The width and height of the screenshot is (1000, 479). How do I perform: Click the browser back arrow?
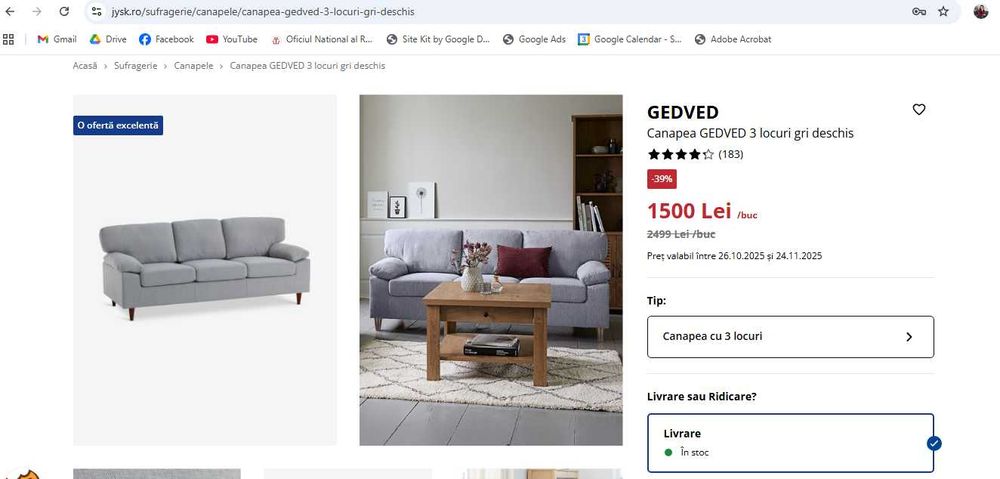pos(10,11)
